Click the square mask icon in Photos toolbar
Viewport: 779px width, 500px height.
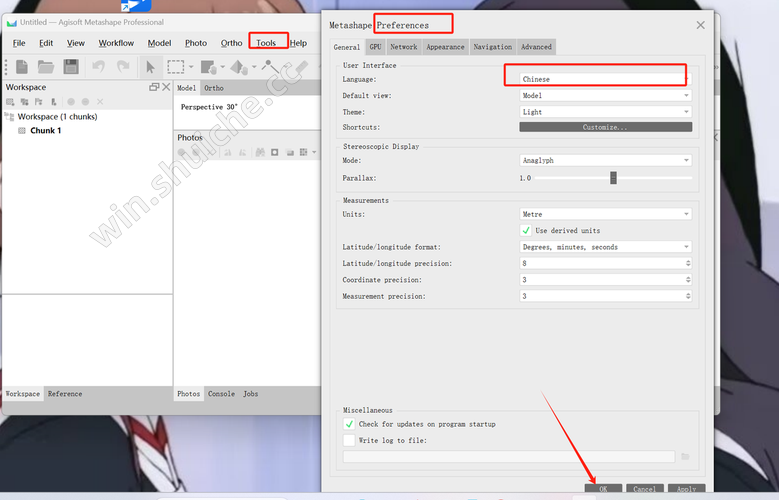[275, 152]
